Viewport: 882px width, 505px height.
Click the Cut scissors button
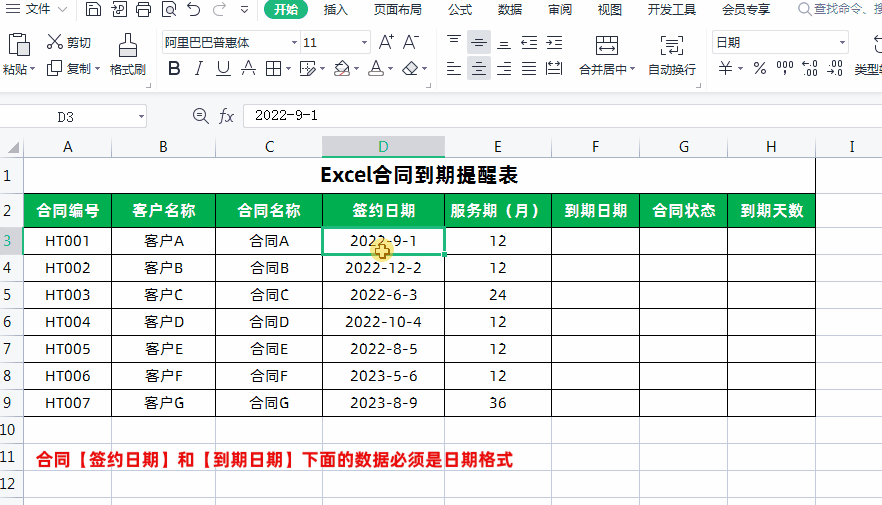pyautogui.click(x=69, y=42)
